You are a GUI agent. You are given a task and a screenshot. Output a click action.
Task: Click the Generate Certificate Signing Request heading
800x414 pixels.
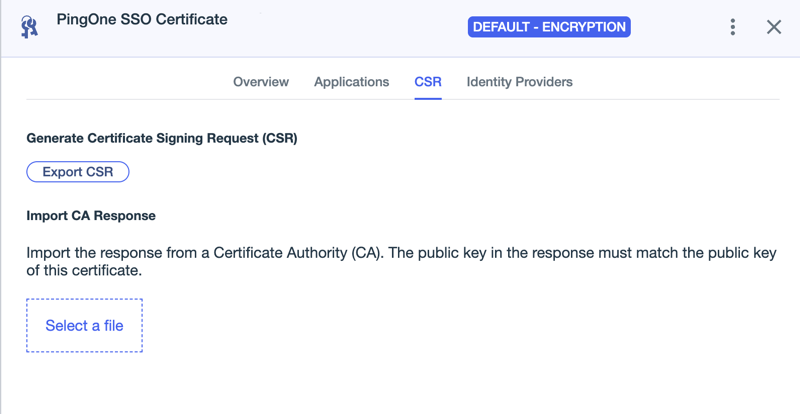click(x=162, y=138)
